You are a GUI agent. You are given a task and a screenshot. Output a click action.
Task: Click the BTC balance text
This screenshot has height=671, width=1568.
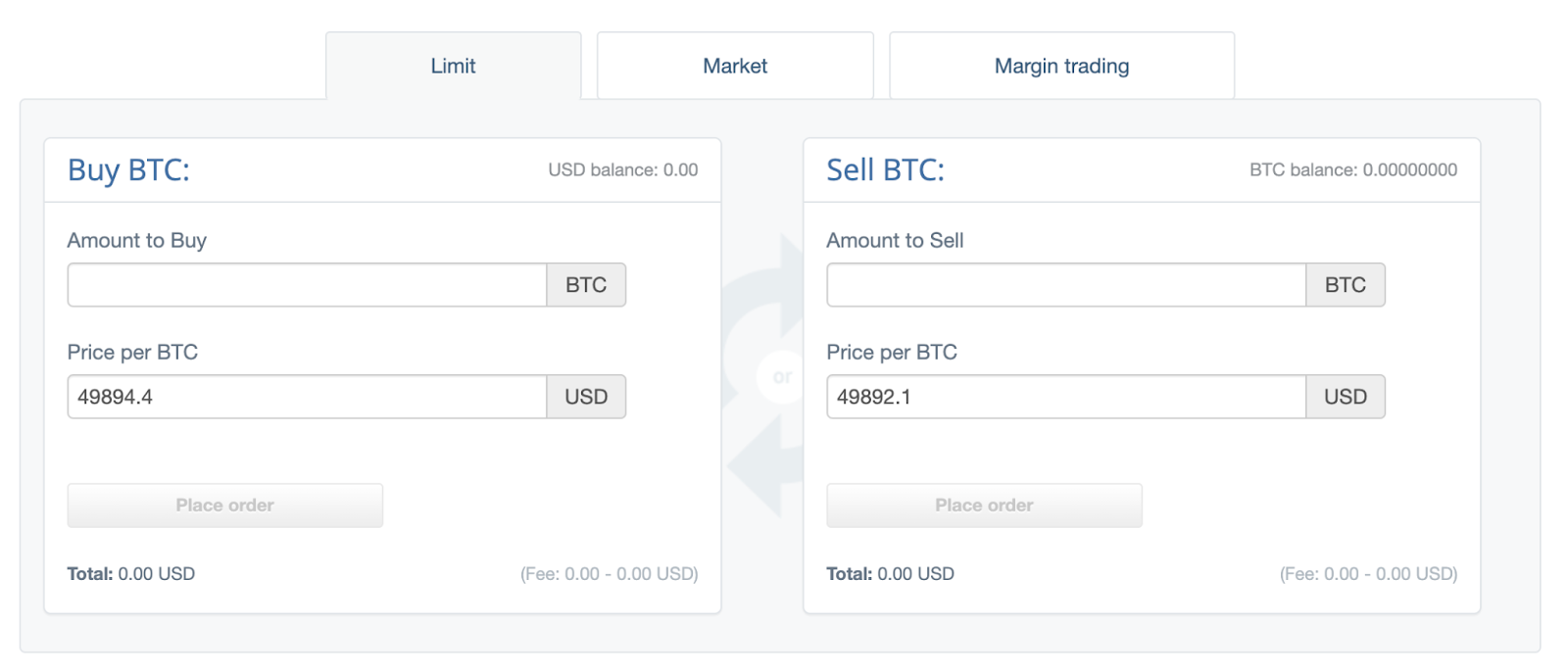point(1353,169)
